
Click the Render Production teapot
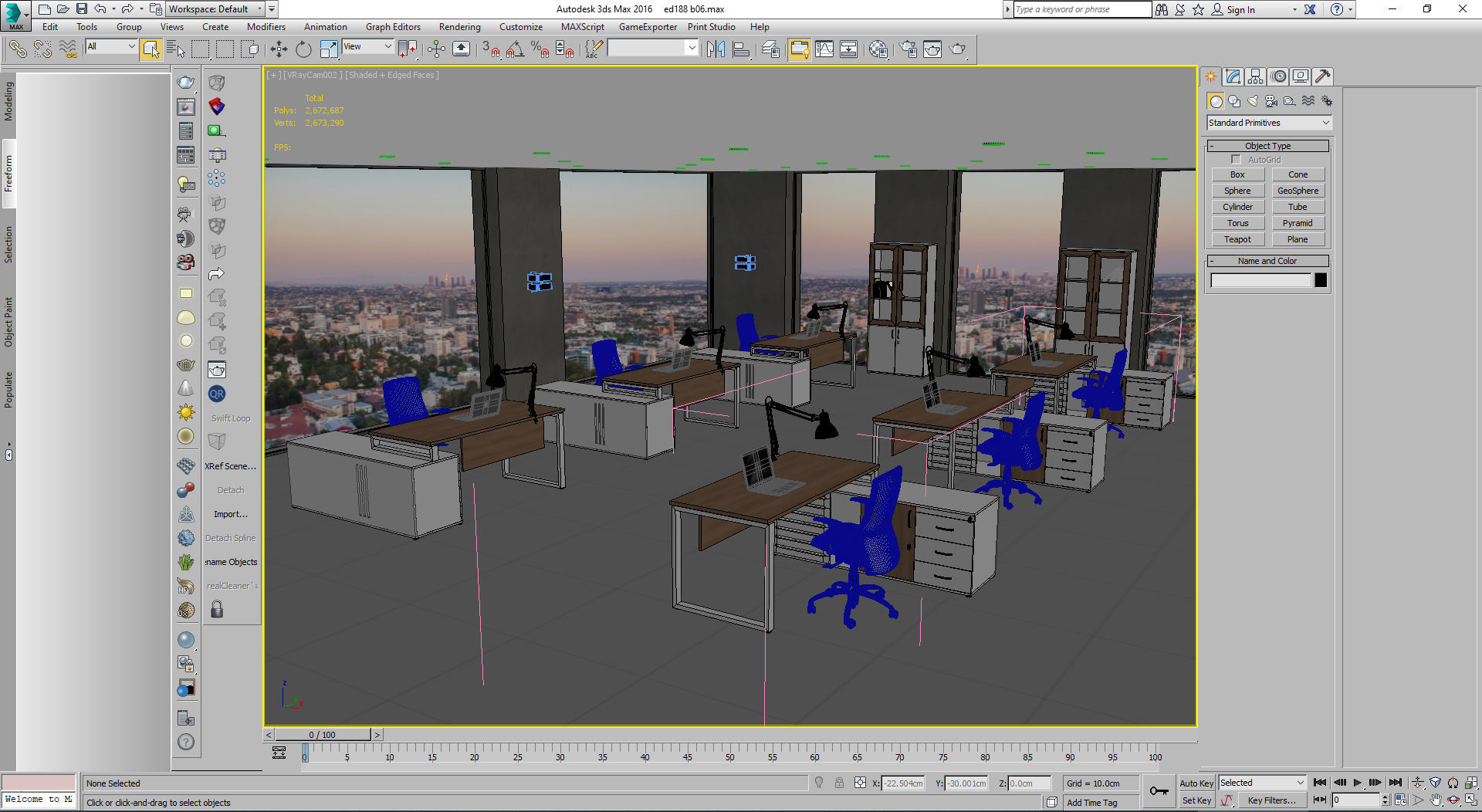point(958,49)
